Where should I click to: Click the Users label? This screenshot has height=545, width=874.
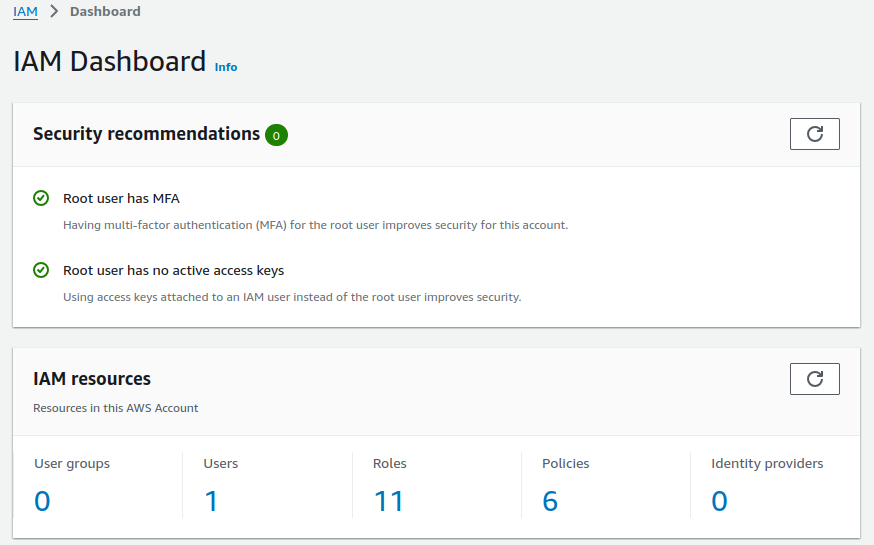[x=221, y=464]
